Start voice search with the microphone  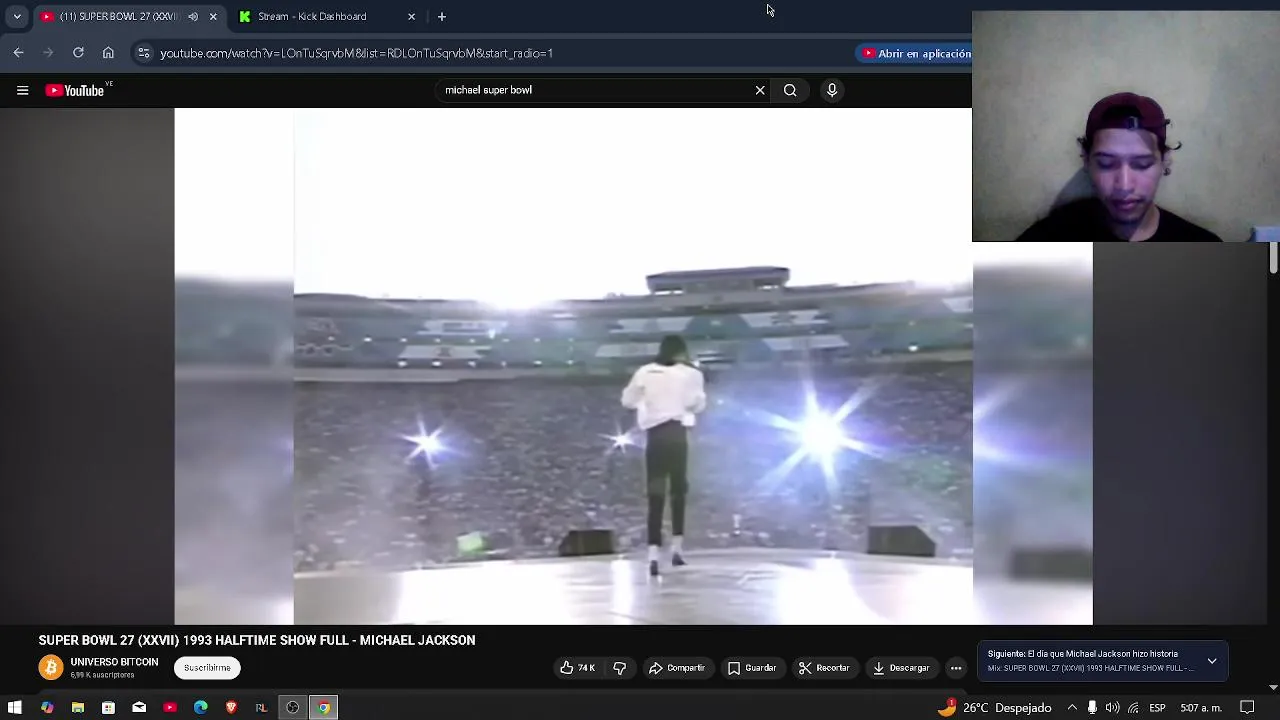pyautogui.click(x=832, y=90)
